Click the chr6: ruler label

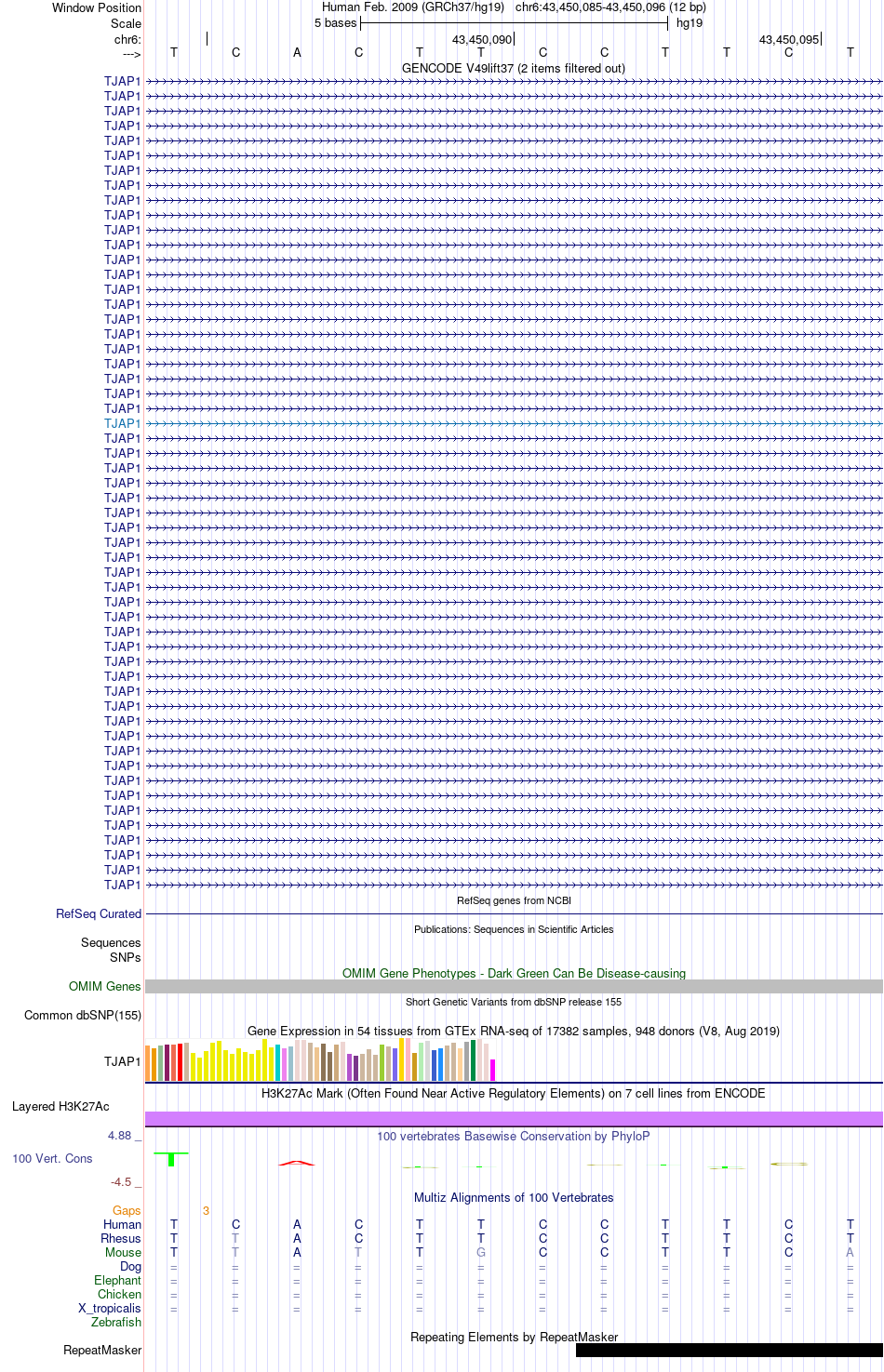(x=127, y=40)
